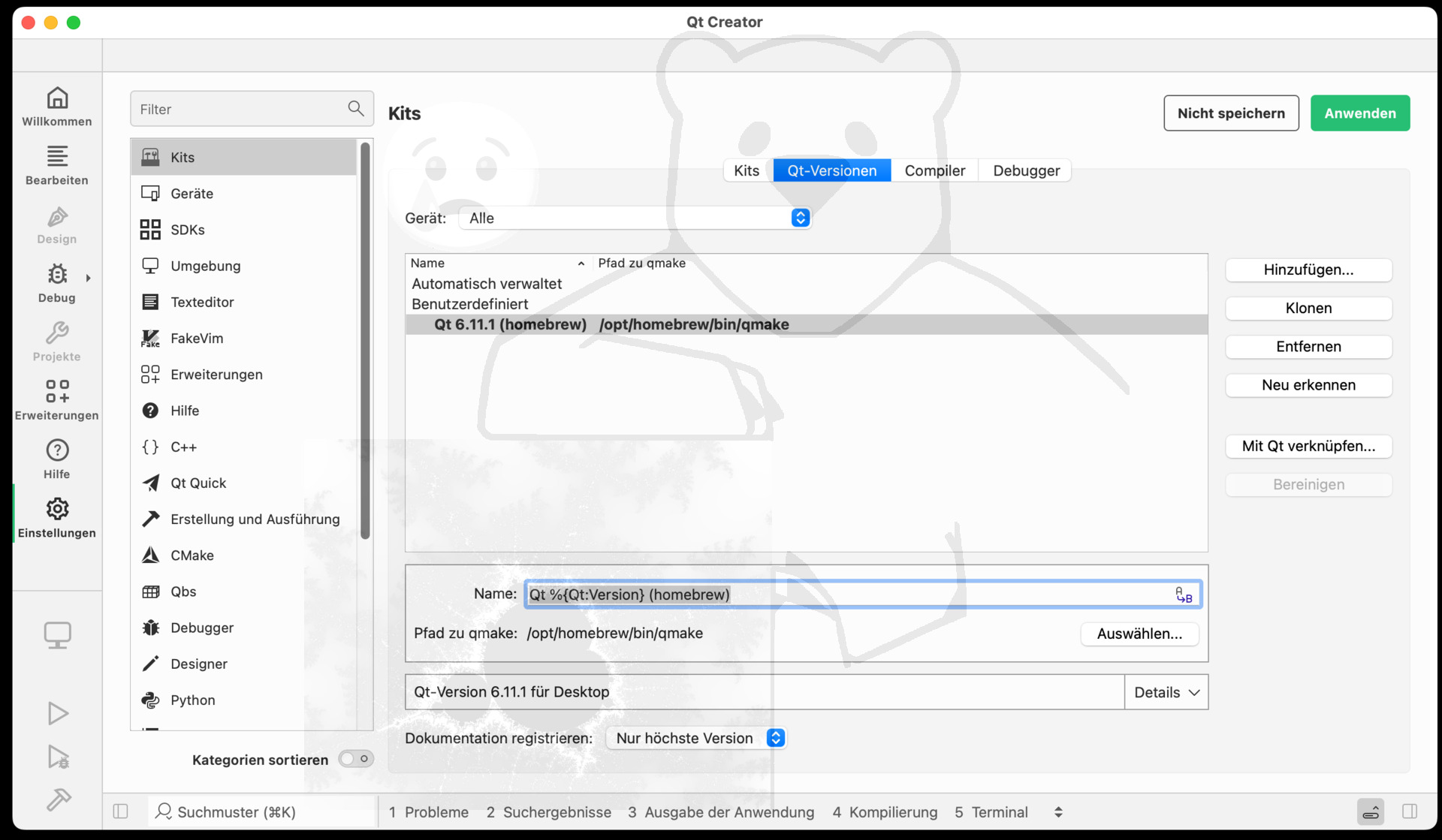
Task: Switch to Debug mode
Action: point(57,283)
